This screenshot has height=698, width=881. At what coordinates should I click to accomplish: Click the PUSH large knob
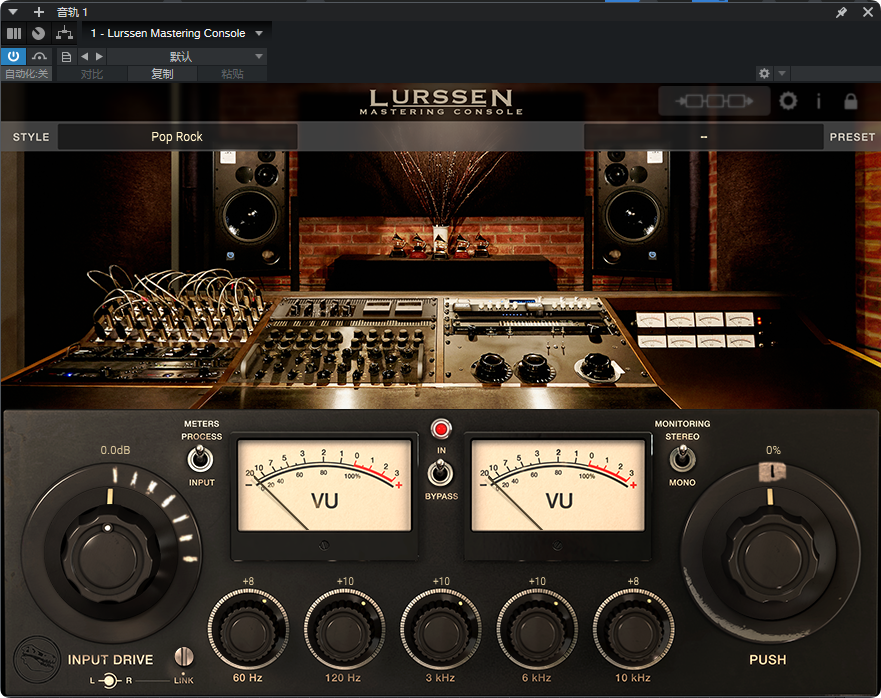pos(771,557)
